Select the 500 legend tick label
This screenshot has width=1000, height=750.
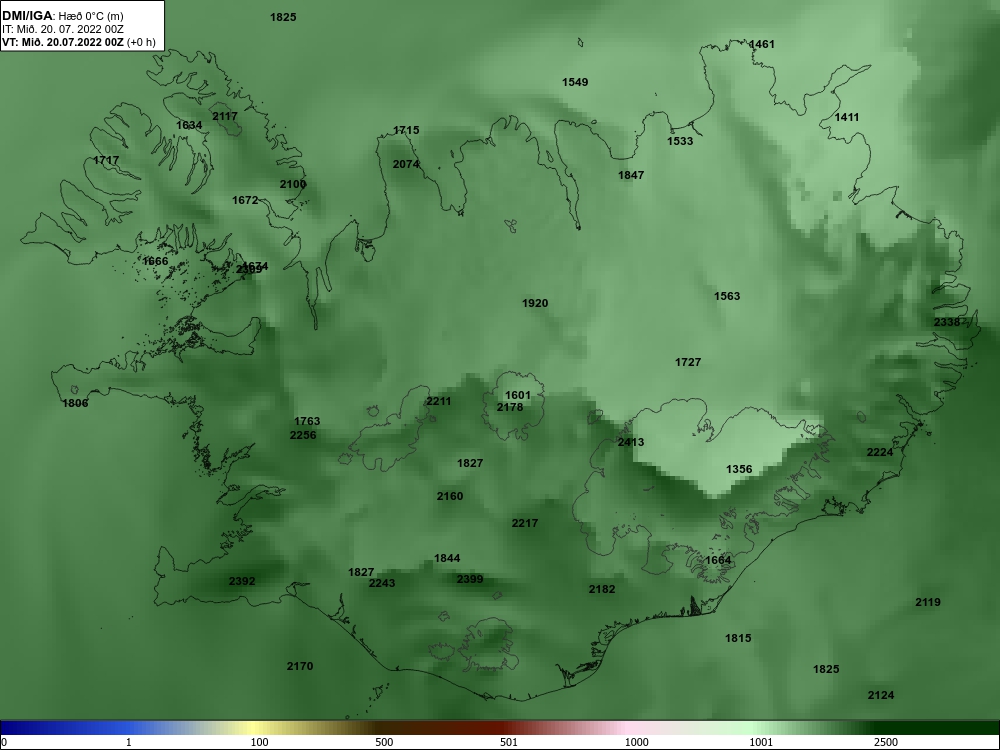tap(384, 742)
